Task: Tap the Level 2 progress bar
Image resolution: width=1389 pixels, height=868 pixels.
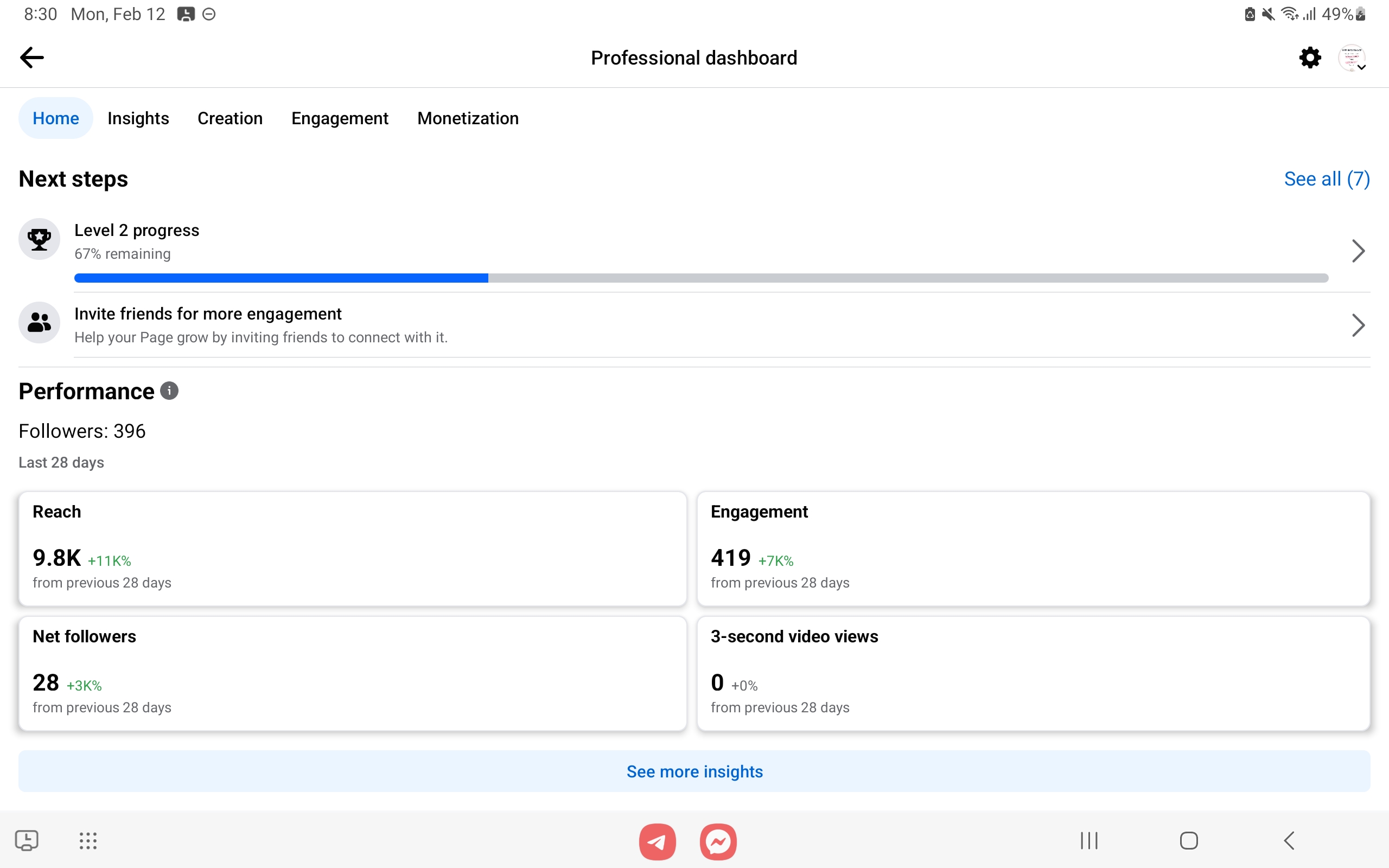Action: 700,278
